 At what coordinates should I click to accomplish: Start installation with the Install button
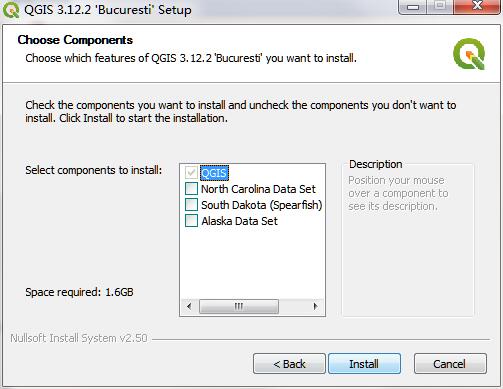(364, 364)
